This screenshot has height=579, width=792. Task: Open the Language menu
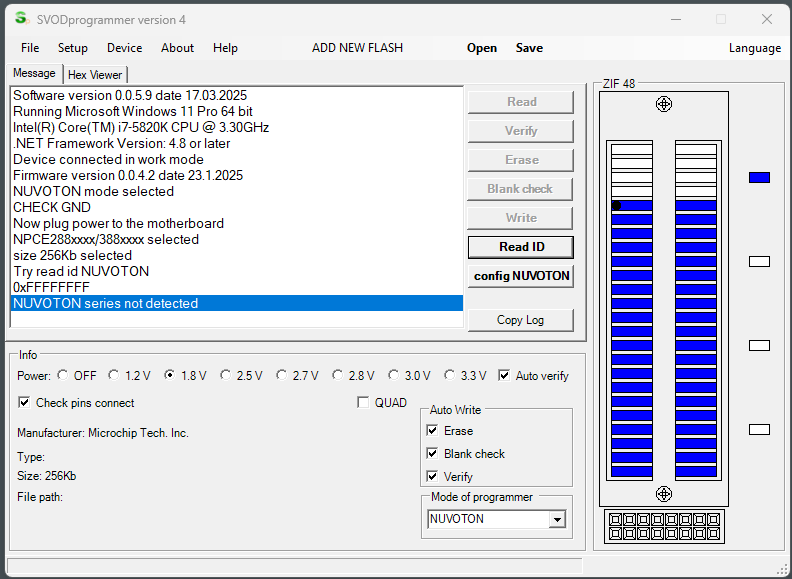(x=754, y=48)
